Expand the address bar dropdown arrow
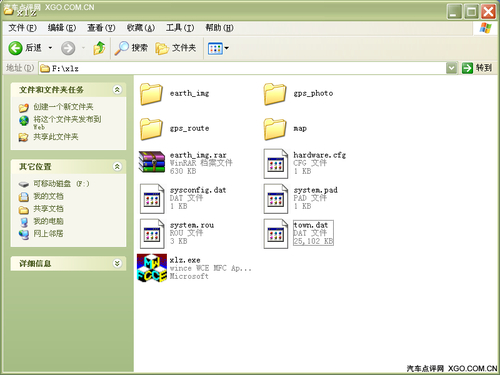500x375 pixels. pyautogui.click(x=451, y=68)
